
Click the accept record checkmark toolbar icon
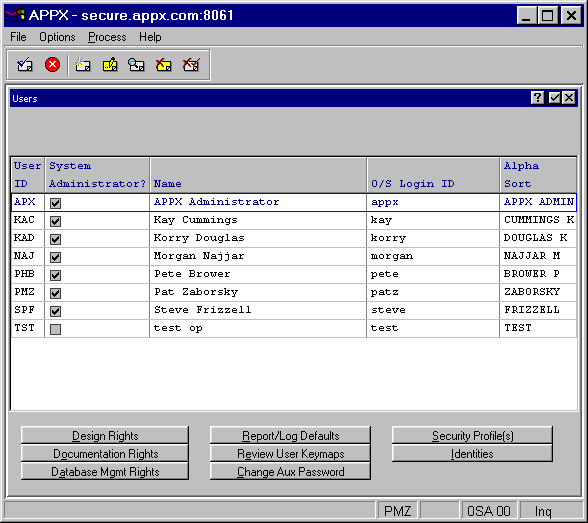point(25,64)
